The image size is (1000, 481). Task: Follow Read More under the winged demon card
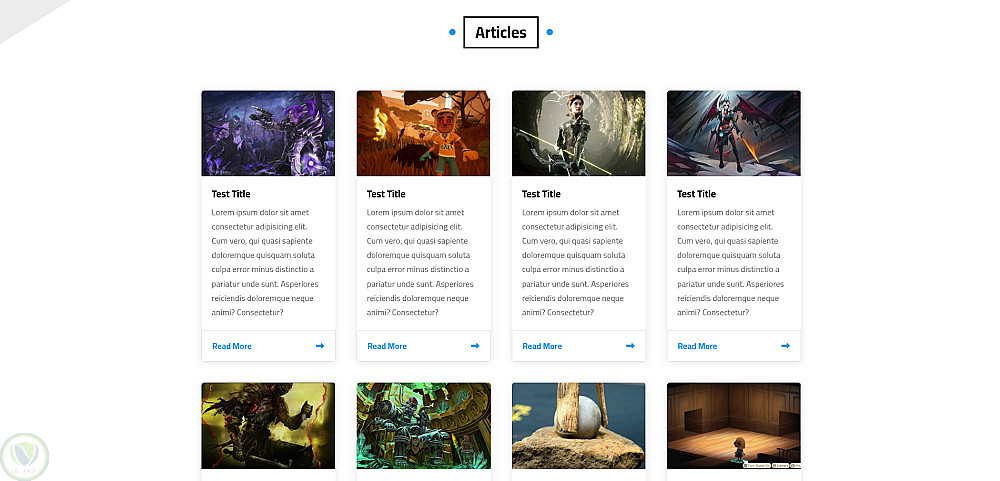(x=697, y=346)
